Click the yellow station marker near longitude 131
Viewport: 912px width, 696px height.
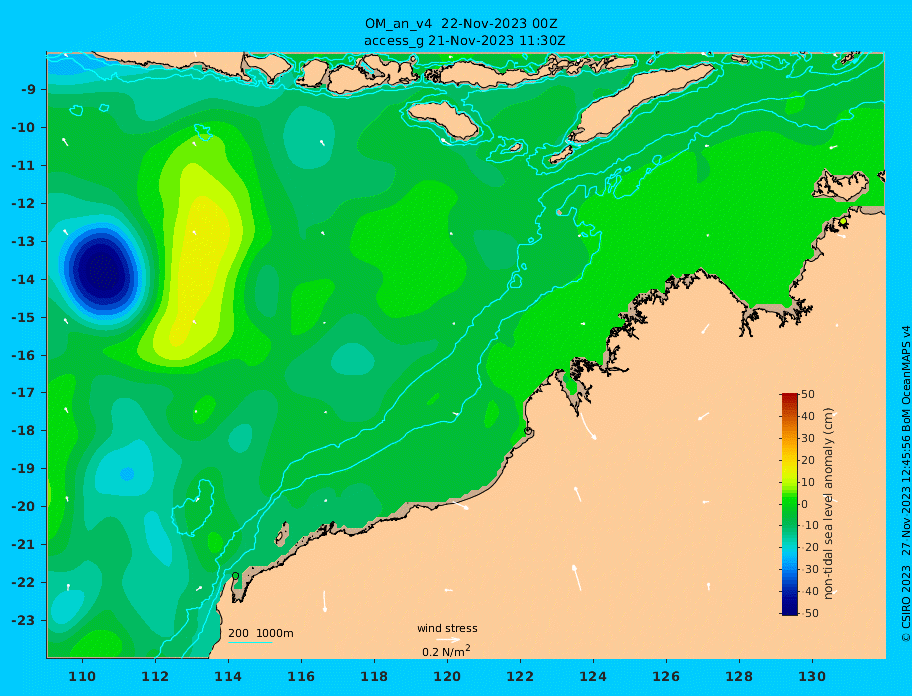(x=843, y=222)
